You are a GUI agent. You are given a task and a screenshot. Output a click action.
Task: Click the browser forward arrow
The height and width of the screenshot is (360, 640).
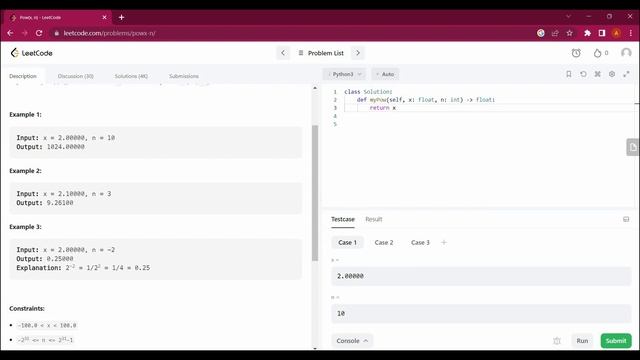25,33
